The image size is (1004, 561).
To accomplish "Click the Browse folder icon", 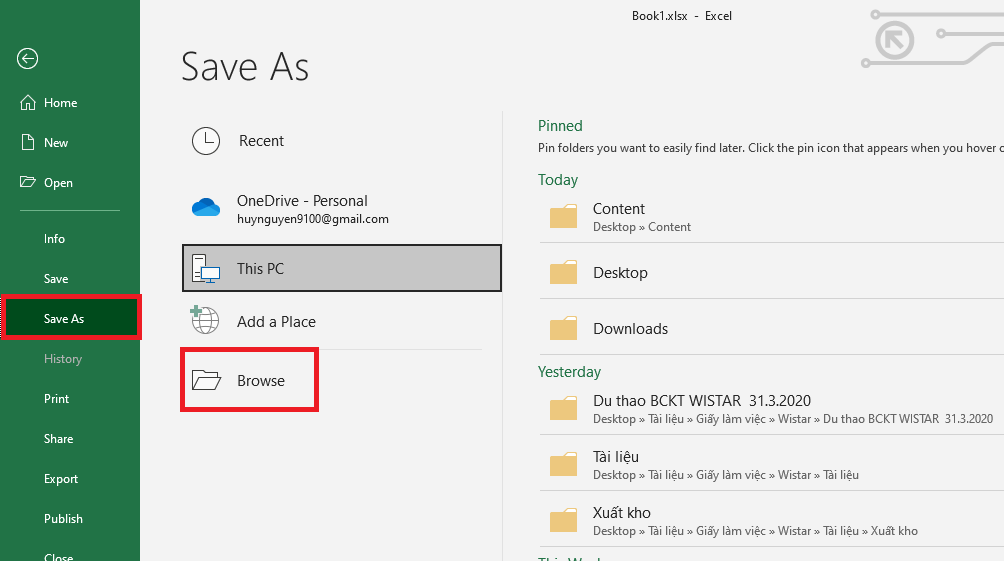I will [205, 380].
